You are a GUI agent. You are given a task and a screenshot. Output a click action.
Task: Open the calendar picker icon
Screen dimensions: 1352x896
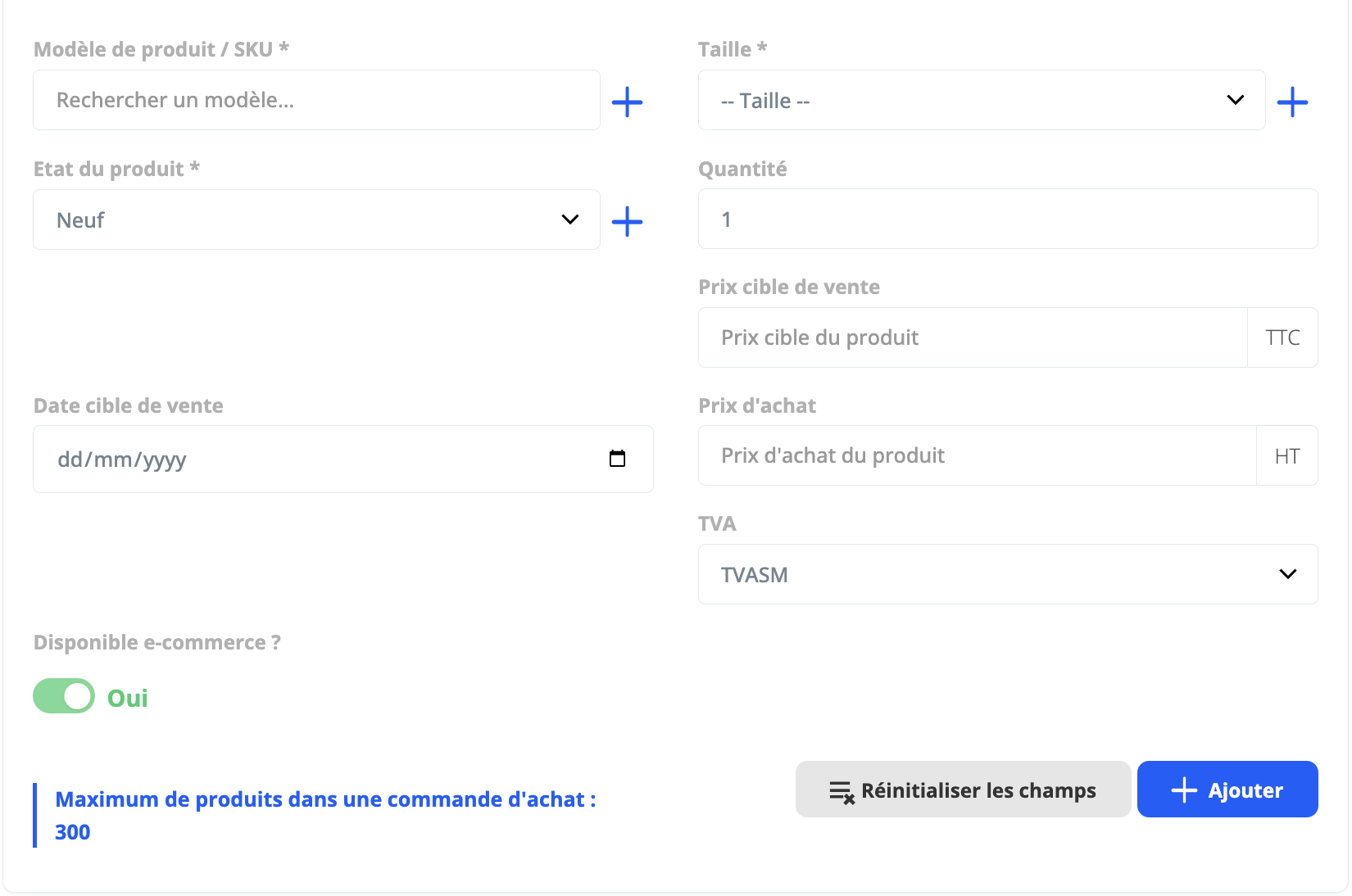click(618, 459)
